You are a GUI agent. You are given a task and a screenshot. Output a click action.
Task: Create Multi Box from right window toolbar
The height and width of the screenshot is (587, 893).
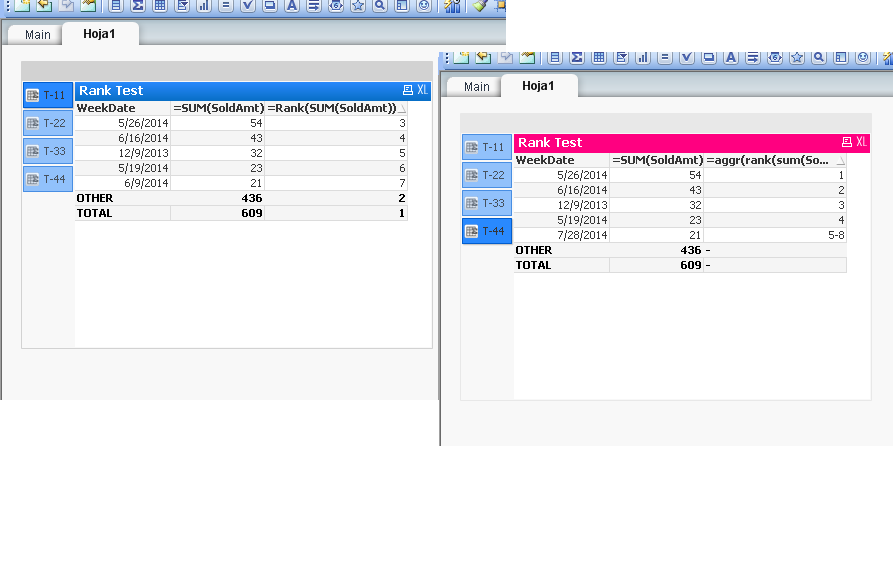pos(621,57)
